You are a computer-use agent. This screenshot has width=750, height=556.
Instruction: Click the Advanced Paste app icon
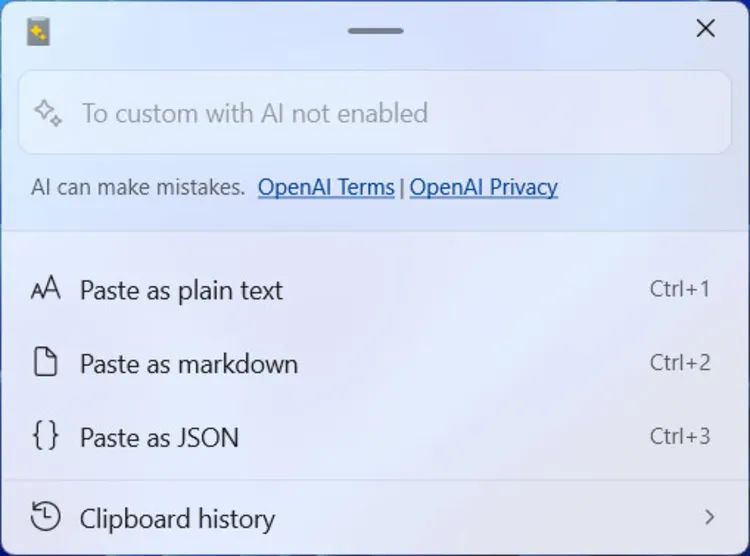[39, 32]
